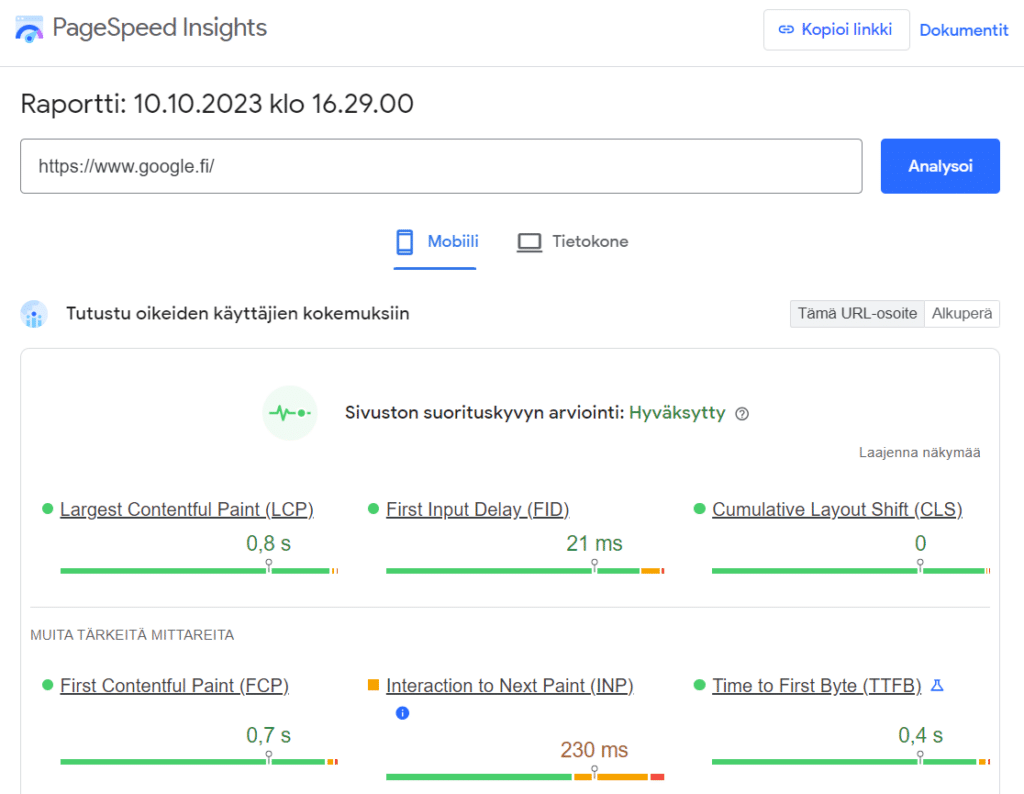Switch to the Mobiili tab
1024x794 pixels.
tap(435, 242)
